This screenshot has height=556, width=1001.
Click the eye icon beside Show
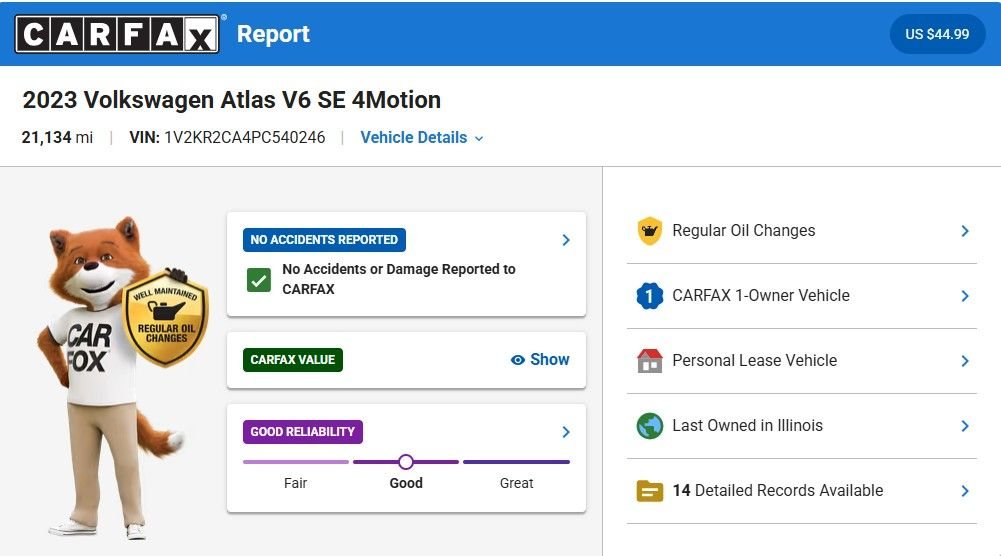click(518, 360)
